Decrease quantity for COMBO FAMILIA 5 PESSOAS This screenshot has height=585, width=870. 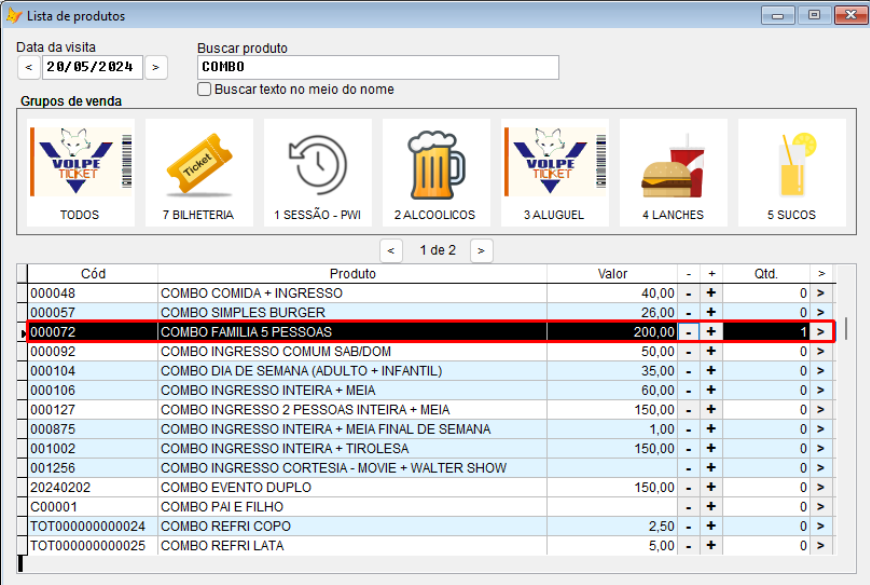[688, 332]
